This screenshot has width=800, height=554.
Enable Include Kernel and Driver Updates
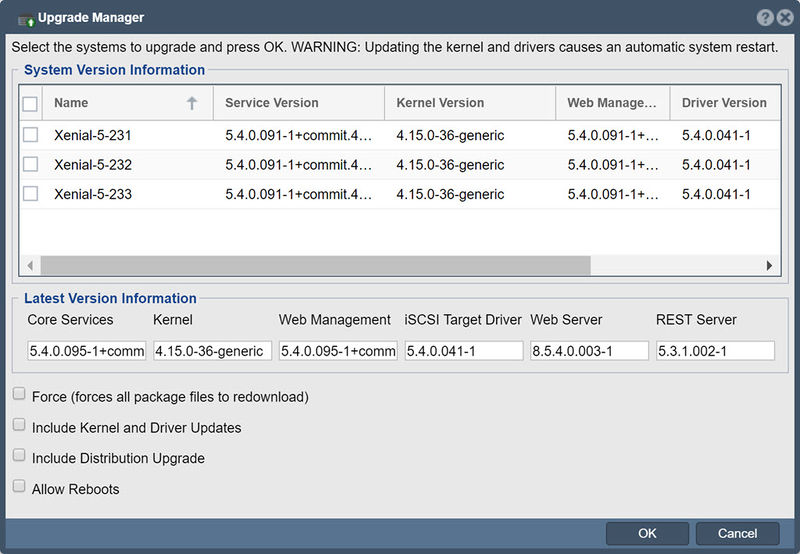click(x=19, y=424)
